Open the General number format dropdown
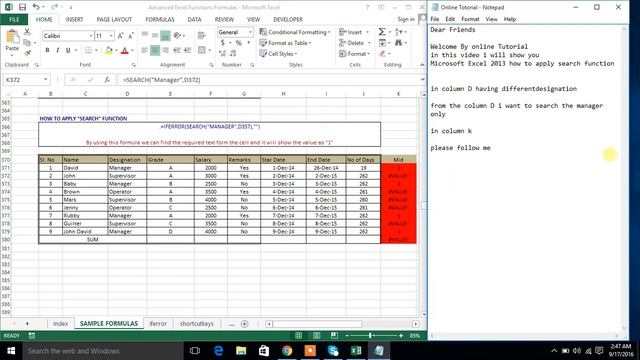640x360 pixels. click(x=250, y=32)
